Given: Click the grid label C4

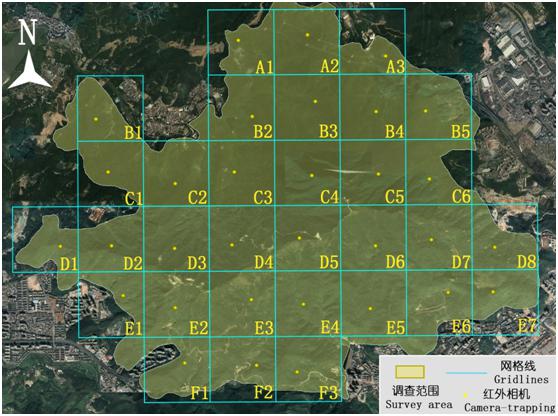Looking at the screenshot, I should pyautogui.click(x=329, y=197).
